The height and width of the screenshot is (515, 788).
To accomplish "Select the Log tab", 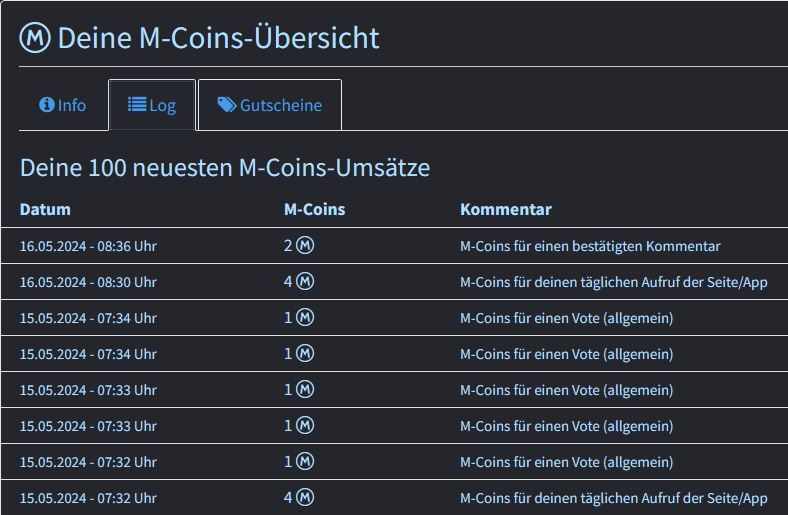I will (152, 105).
